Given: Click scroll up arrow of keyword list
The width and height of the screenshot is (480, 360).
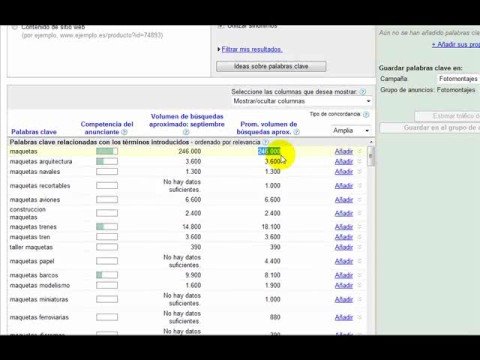Looking at the screenshot, I should [371, 142].
